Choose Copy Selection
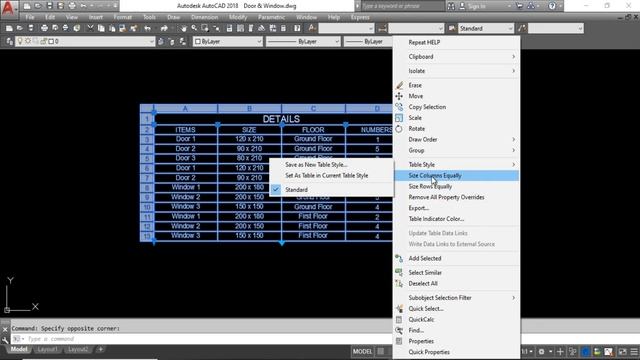 pyautogui.click(x=456, y=107)
